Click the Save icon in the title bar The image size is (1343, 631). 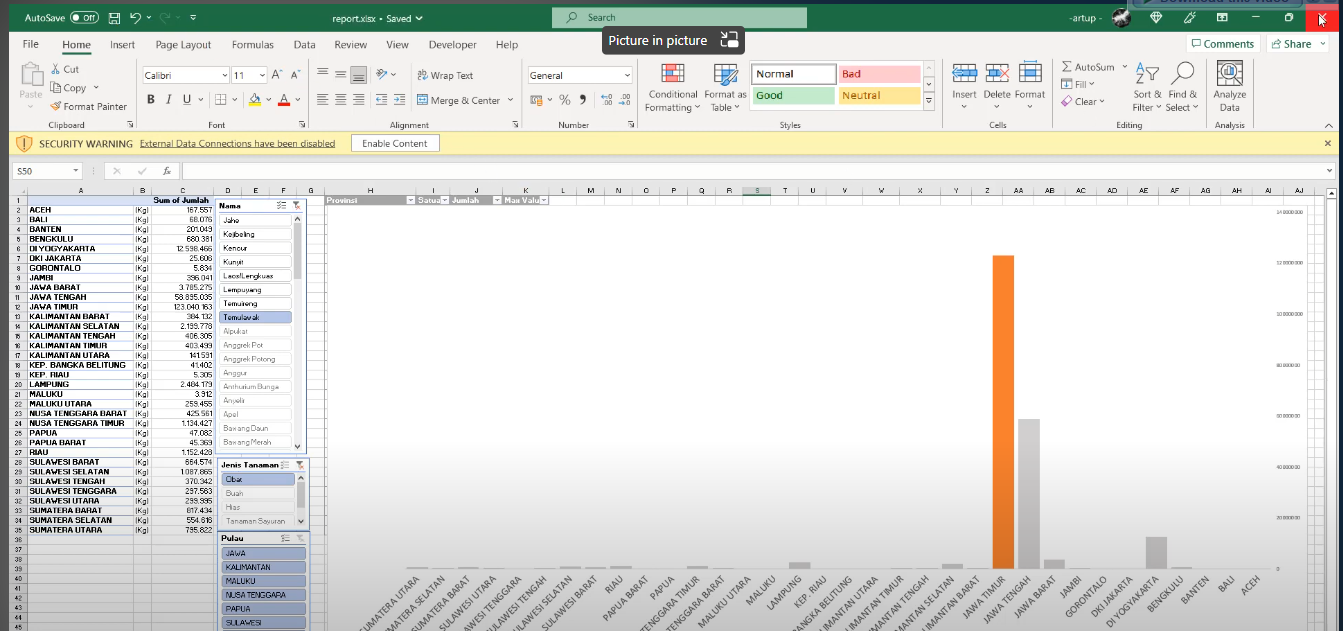(114, 18)
